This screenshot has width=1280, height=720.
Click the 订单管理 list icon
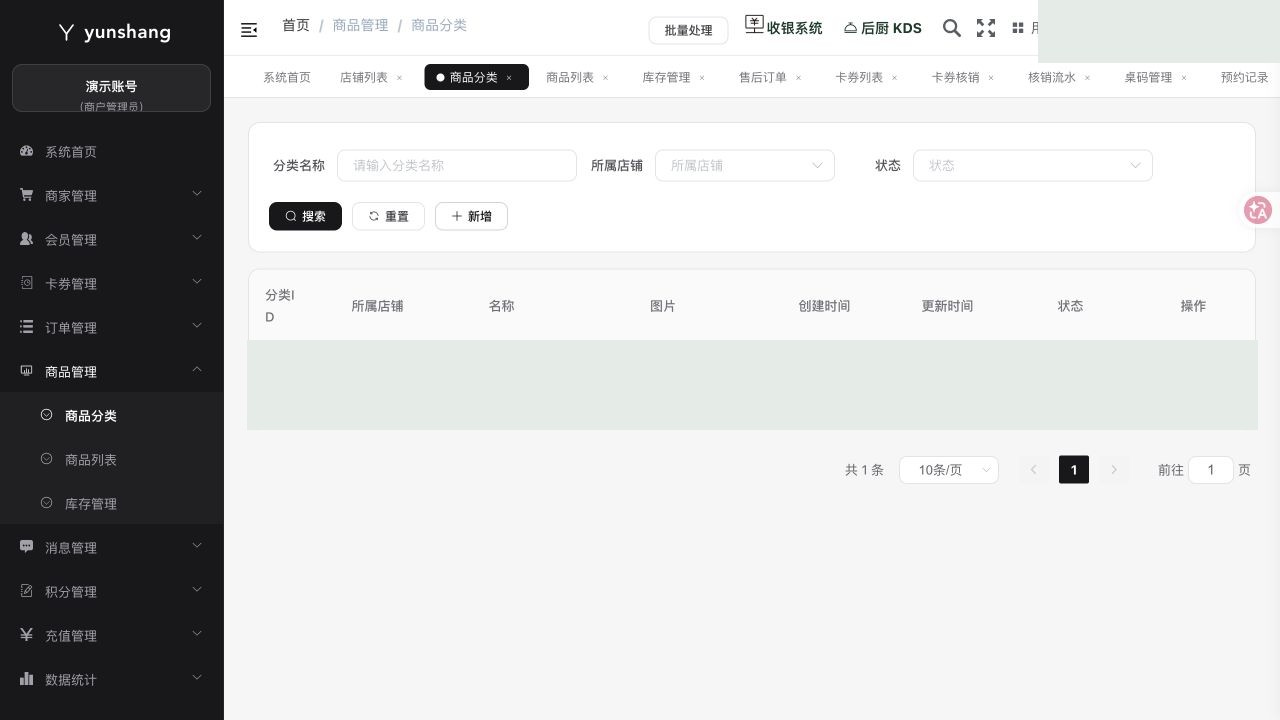pyautogui.click(x=27, y=327)
